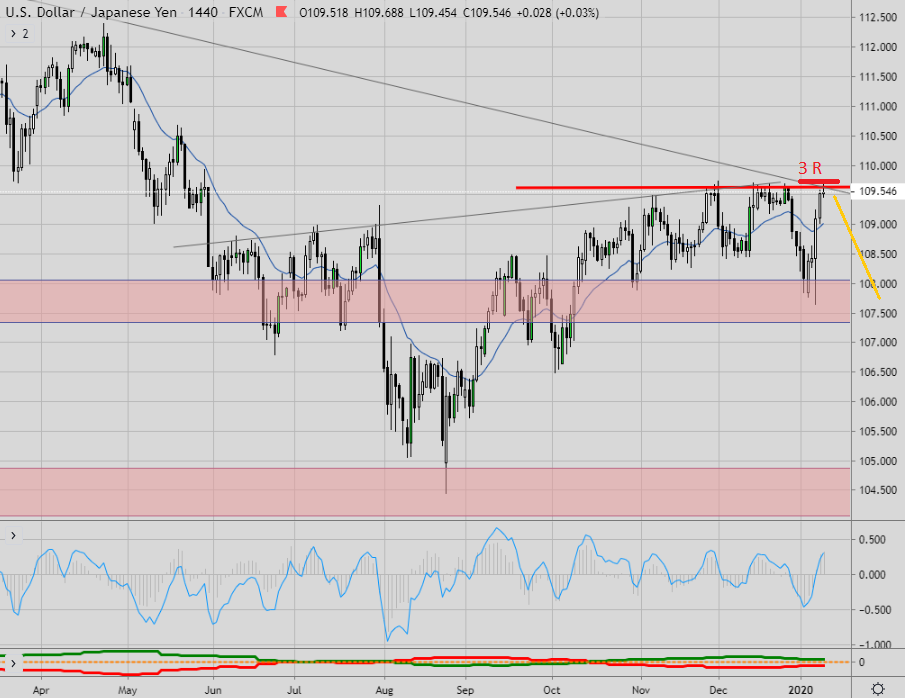Click the FXCM exchange label
Viewport: 905px width, 698px height.
[246, 12]
